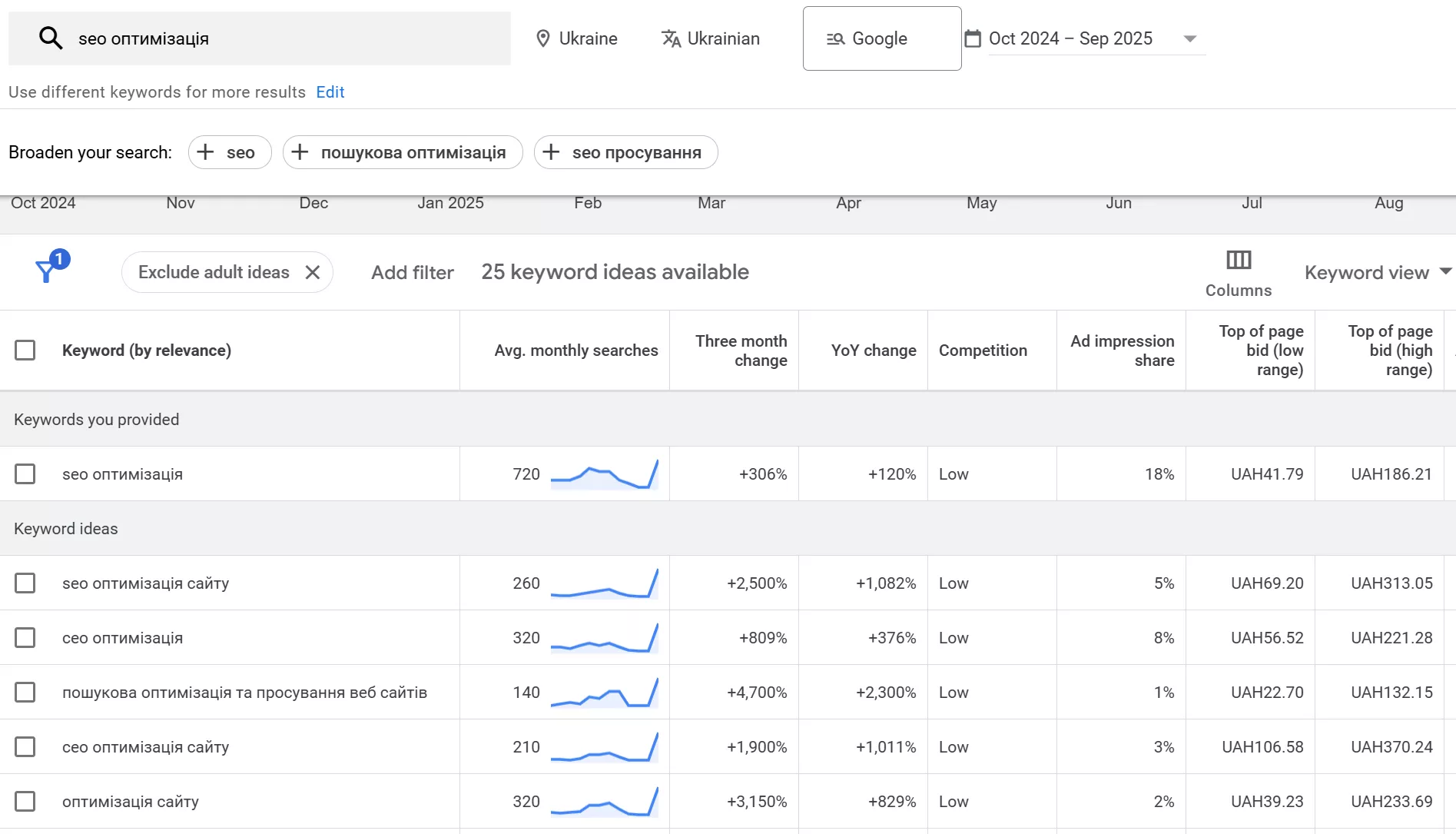Sort by Competition column header
The image size is (1456, 834).
click(982, 351)
